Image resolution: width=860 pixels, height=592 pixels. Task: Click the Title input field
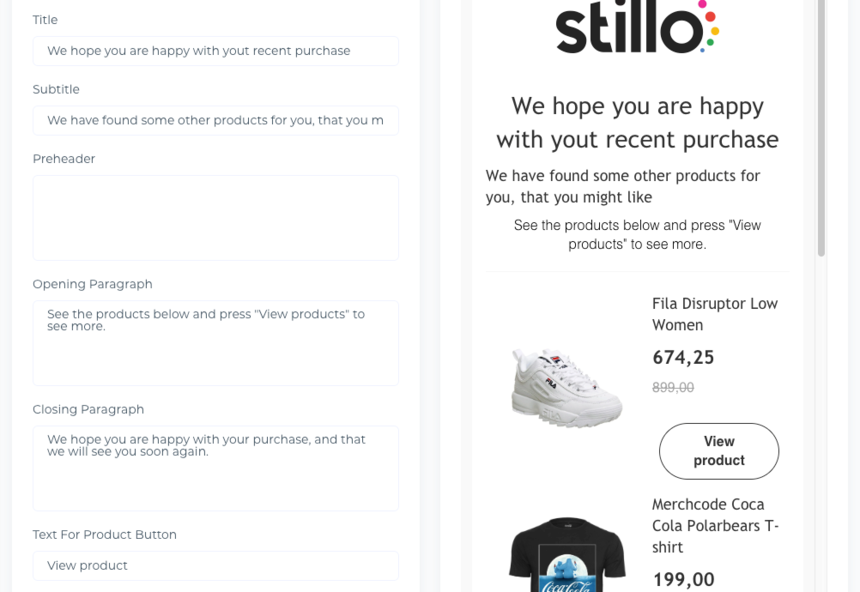[x=215, y=51]
